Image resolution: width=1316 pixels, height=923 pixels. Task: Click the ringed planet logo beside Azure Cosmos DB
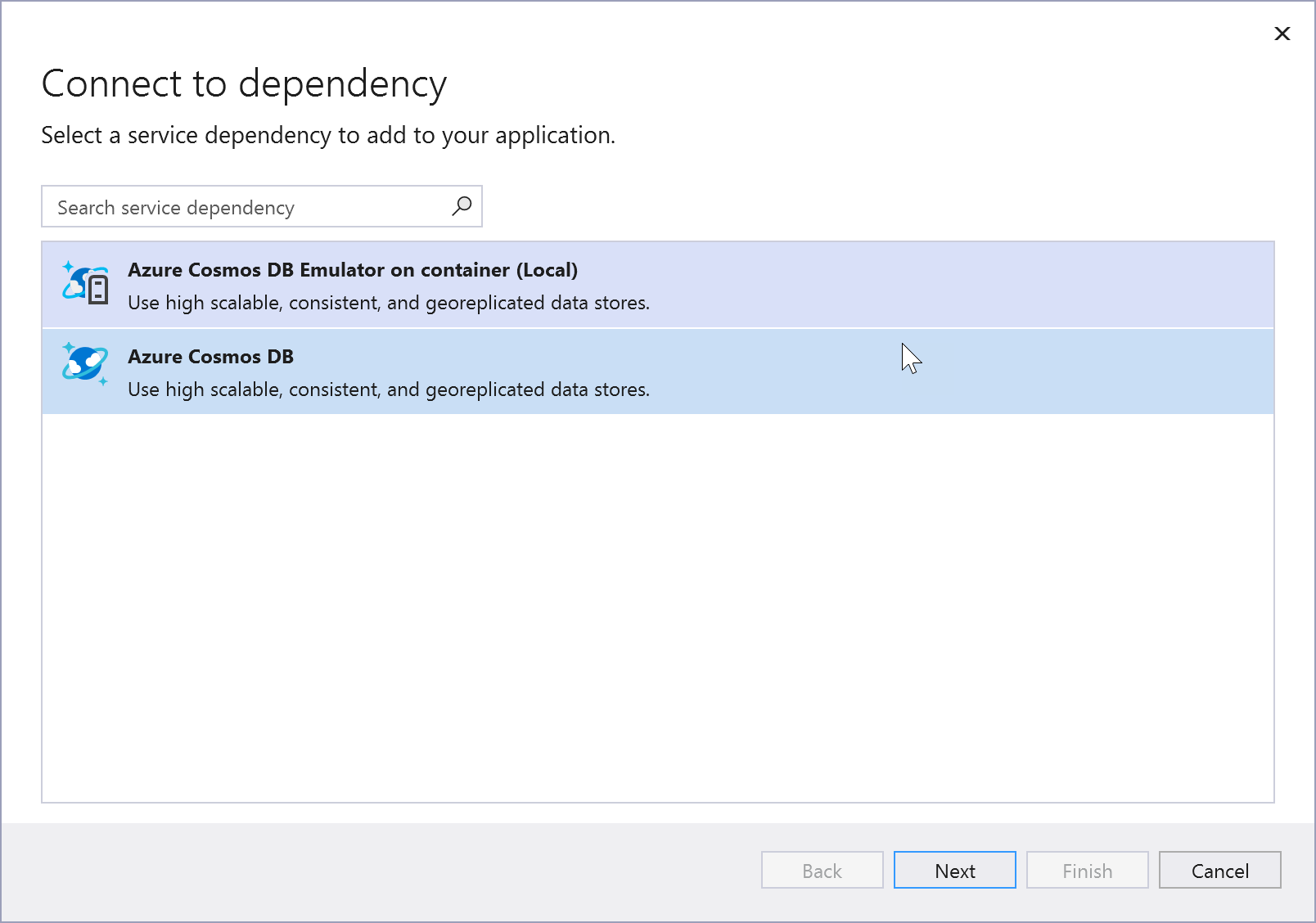pos(85,365)
